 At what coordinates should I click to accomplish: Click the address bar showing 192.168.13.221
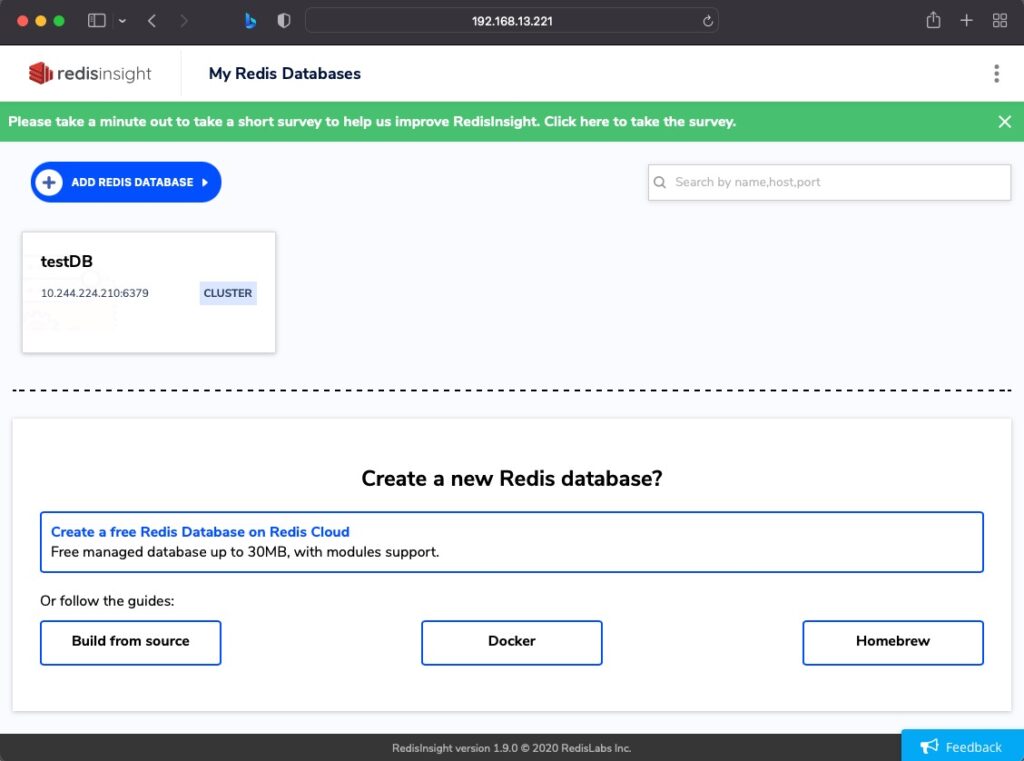click(x=511, y=21)
